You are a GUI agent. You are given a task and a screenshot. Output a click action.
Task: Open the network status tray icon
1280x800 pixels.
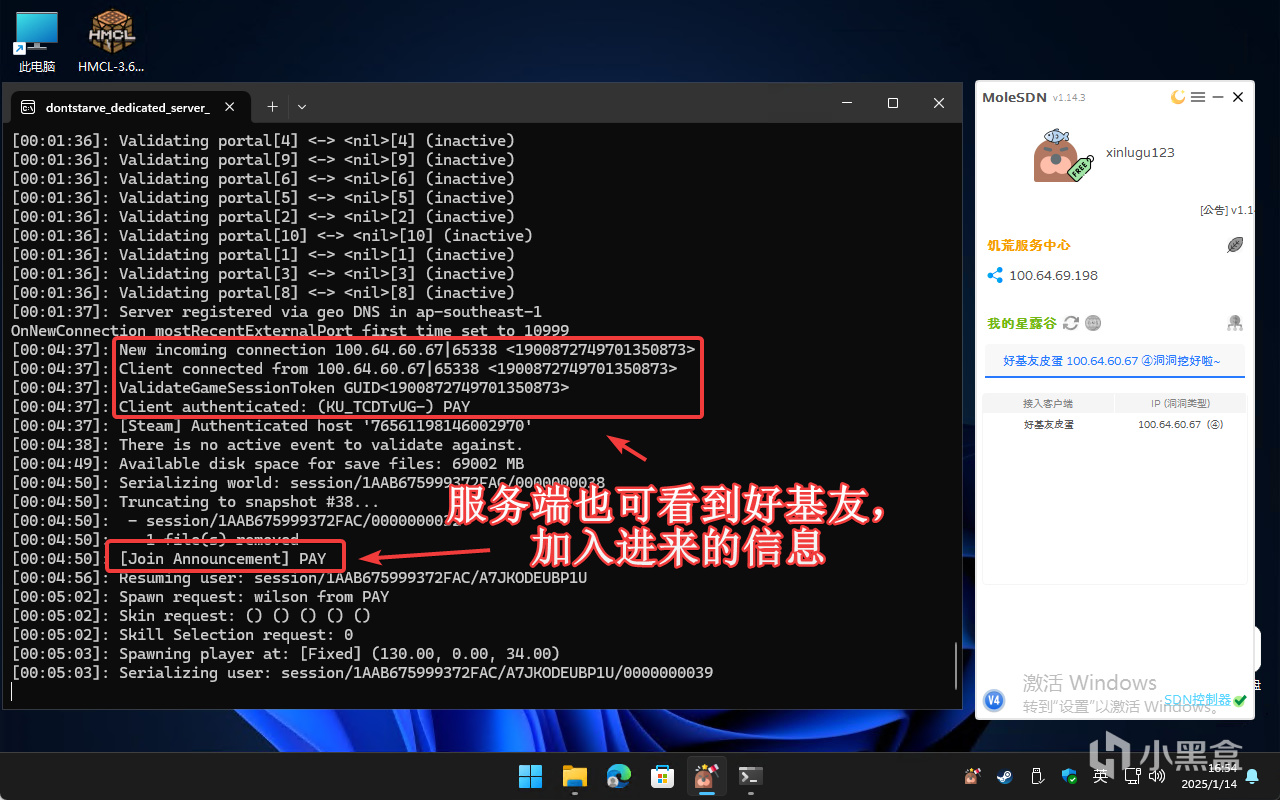click(x=1131, y=776)
